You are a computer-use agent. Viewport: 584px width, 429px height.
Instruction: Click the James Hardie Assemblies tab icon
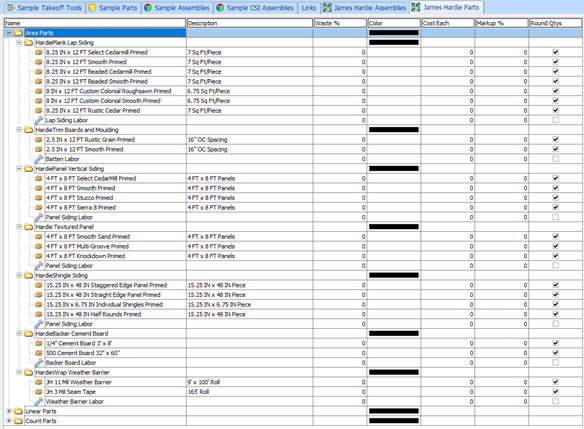[x=327, y=7]
